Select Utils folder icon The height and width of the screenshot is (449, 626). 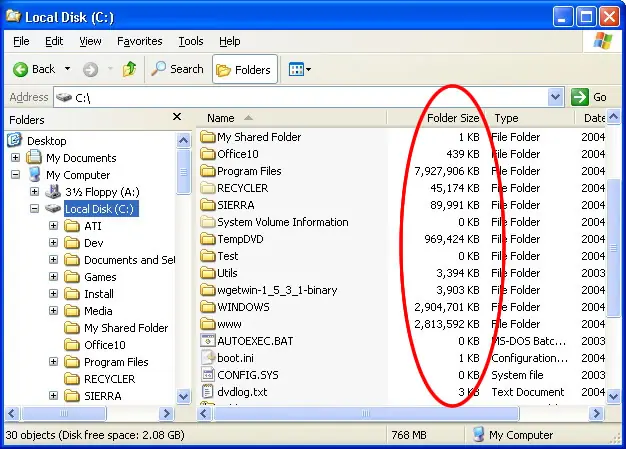(x=208, y=273)
